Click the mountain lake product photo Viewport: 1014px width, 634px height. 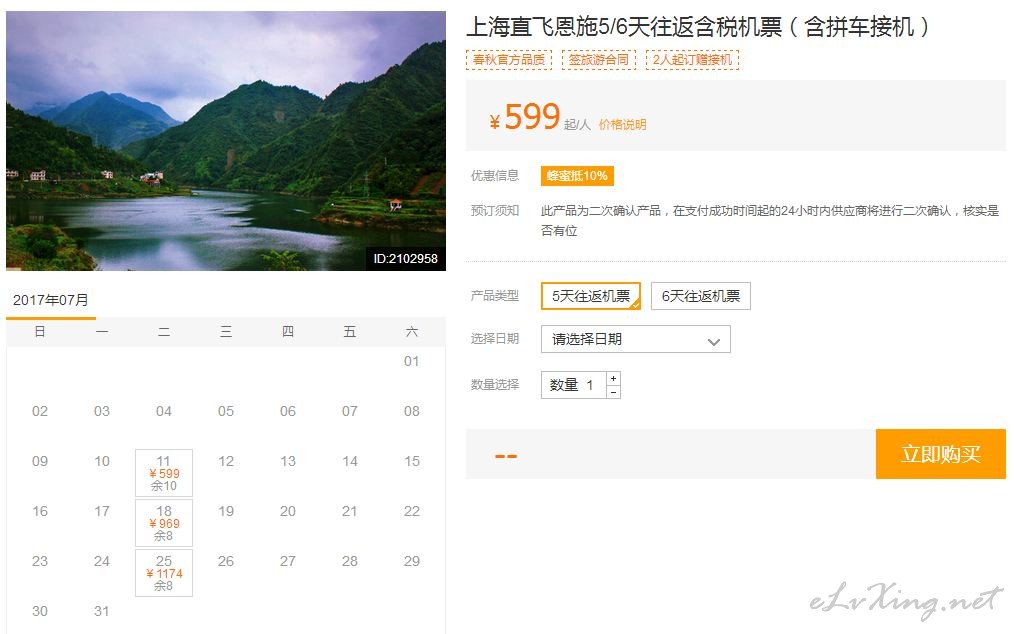(226, 140)
